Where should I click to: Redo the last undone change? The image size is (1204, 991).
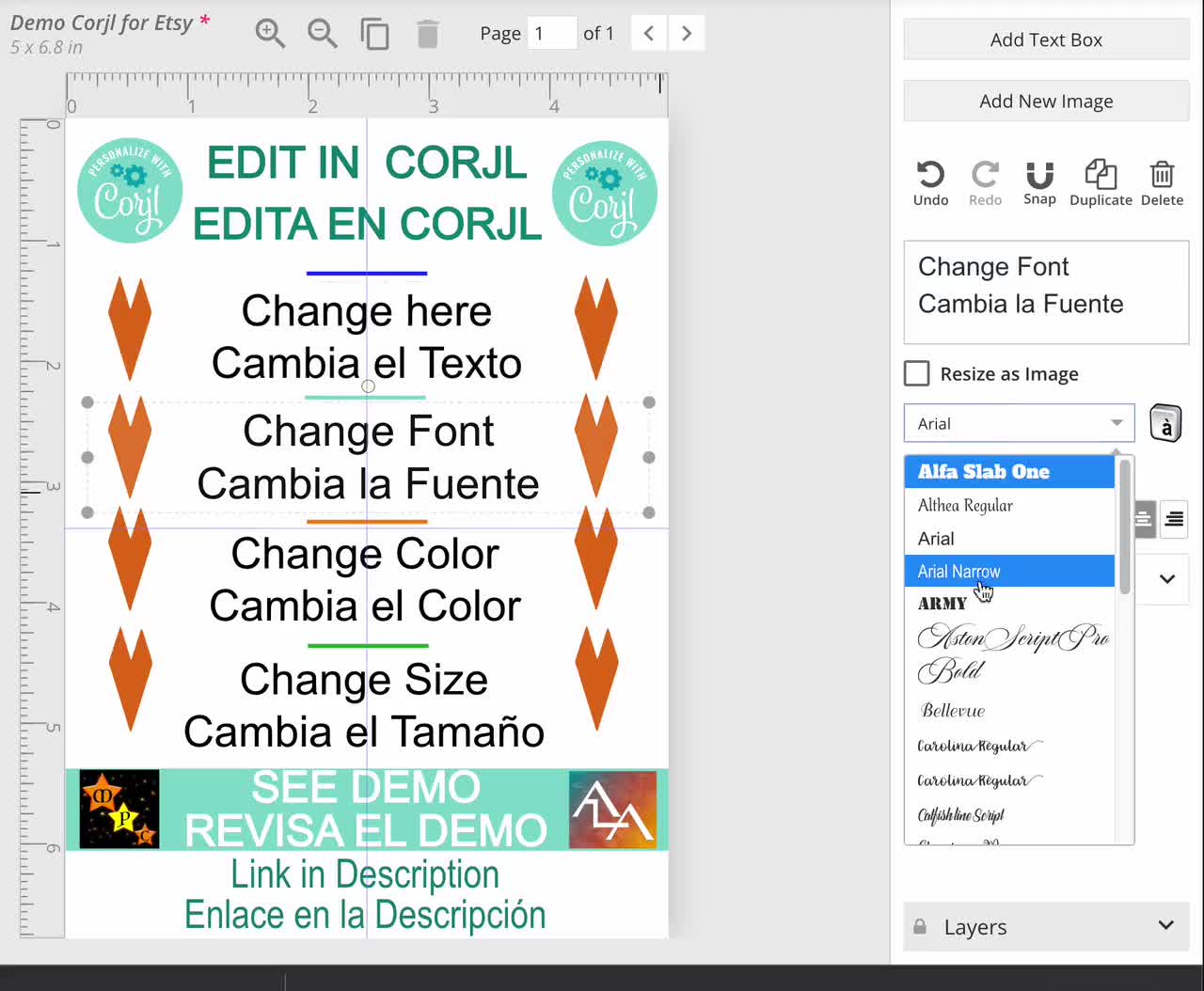pyautogui.click(x=985, y=182)
